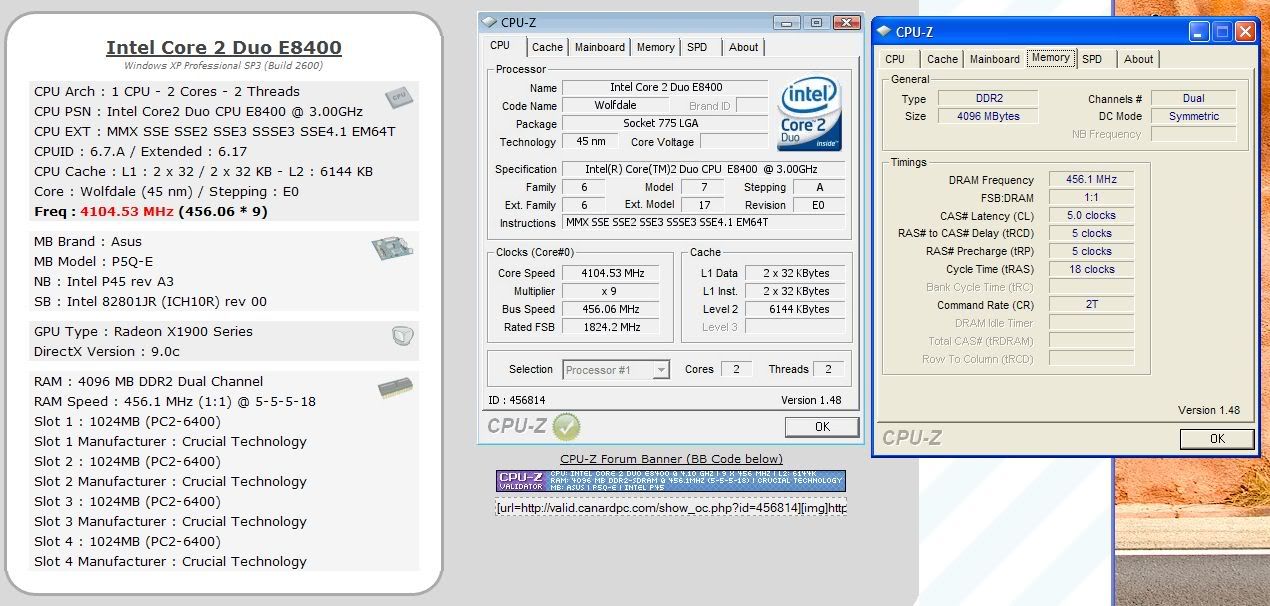Click the memory Size 4096 MBytes field

pyautogui.click(x=989, y=116)
